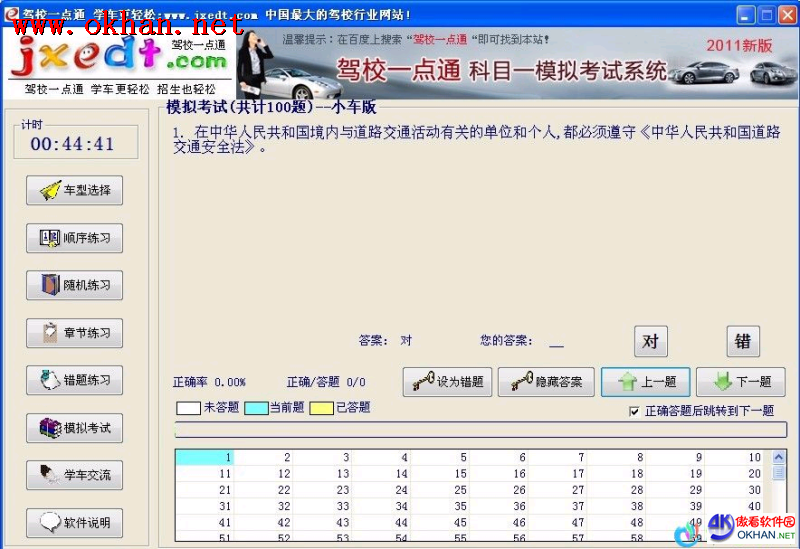Select question 13 in the grid

tap(322, 474)
